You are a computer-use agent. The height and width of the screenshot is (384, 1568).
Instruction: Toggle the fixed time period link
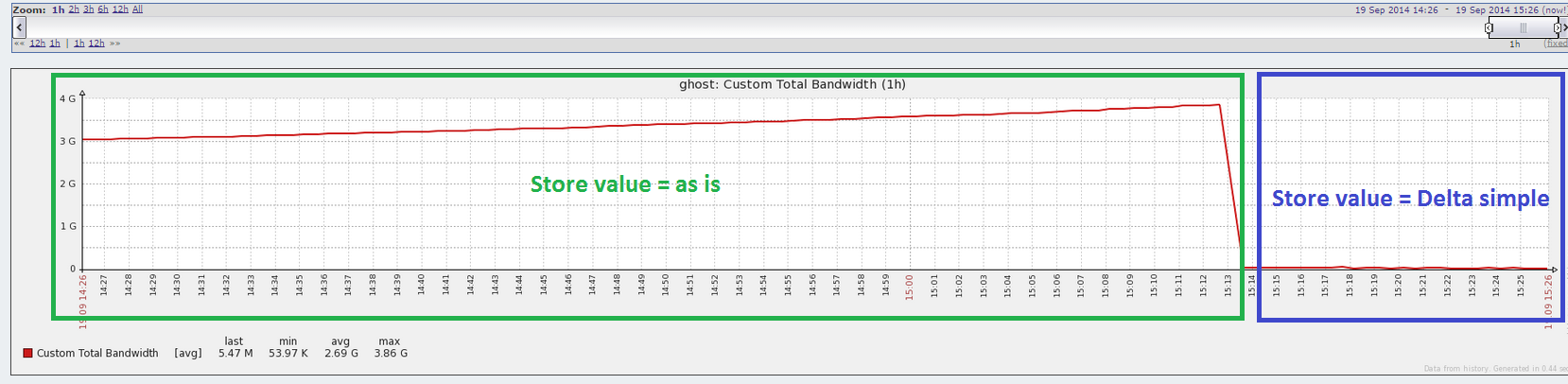(x=1556, y=44)
